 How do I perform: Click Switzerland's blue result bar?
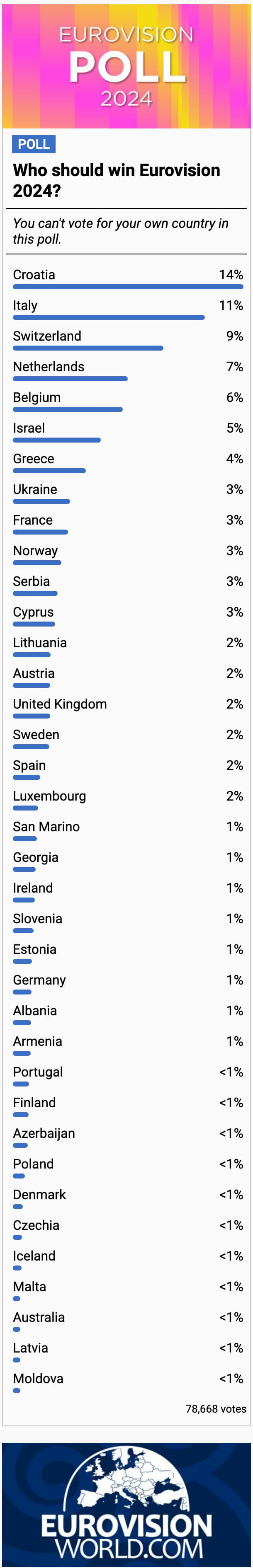88,348
